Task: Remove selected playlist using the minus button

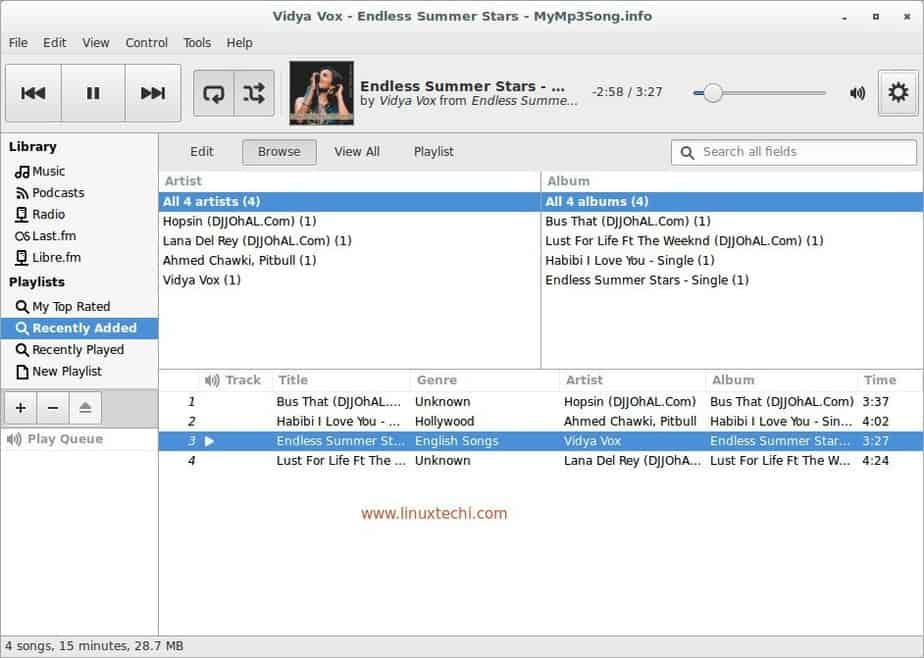Action: tap(53, 407)
